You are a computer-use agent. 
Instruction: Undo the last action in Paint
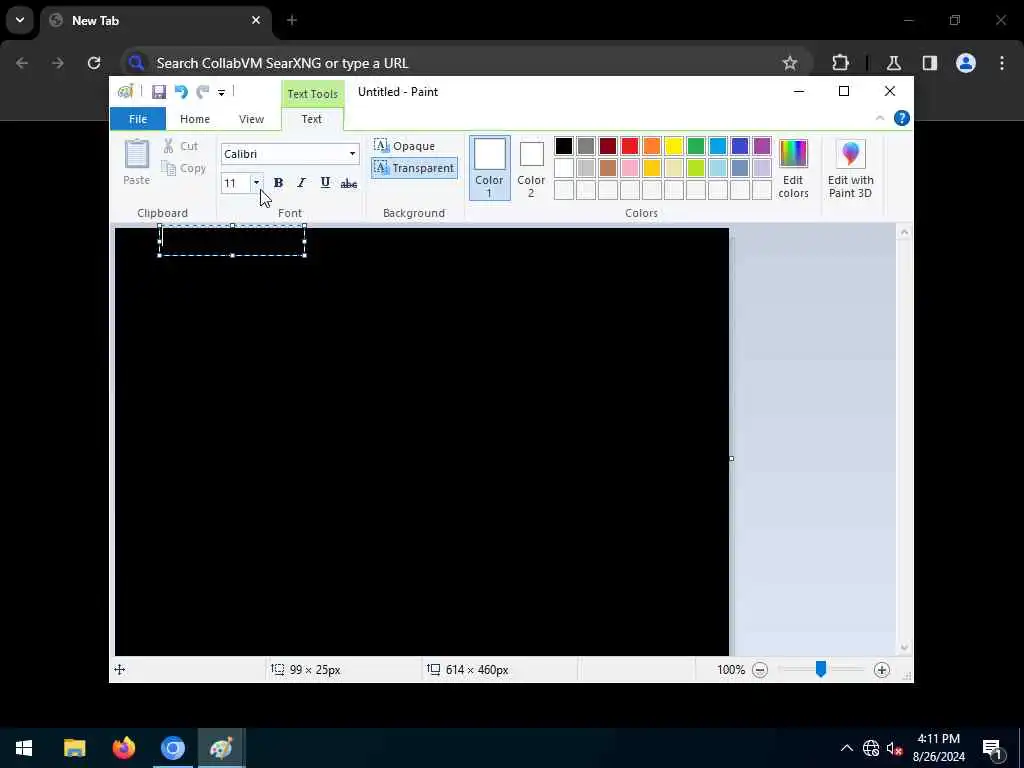tap(181, 92)
